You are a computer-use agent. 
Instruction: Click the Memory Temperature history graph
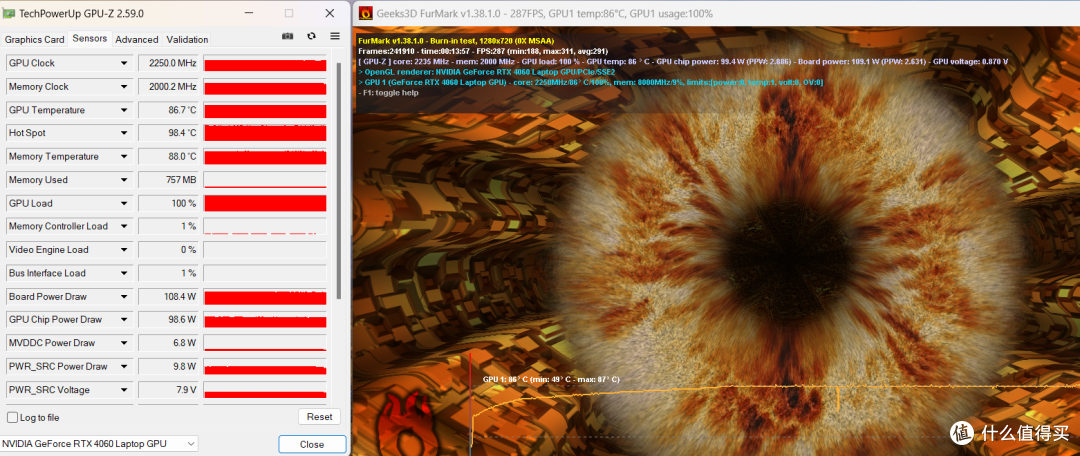265,156
